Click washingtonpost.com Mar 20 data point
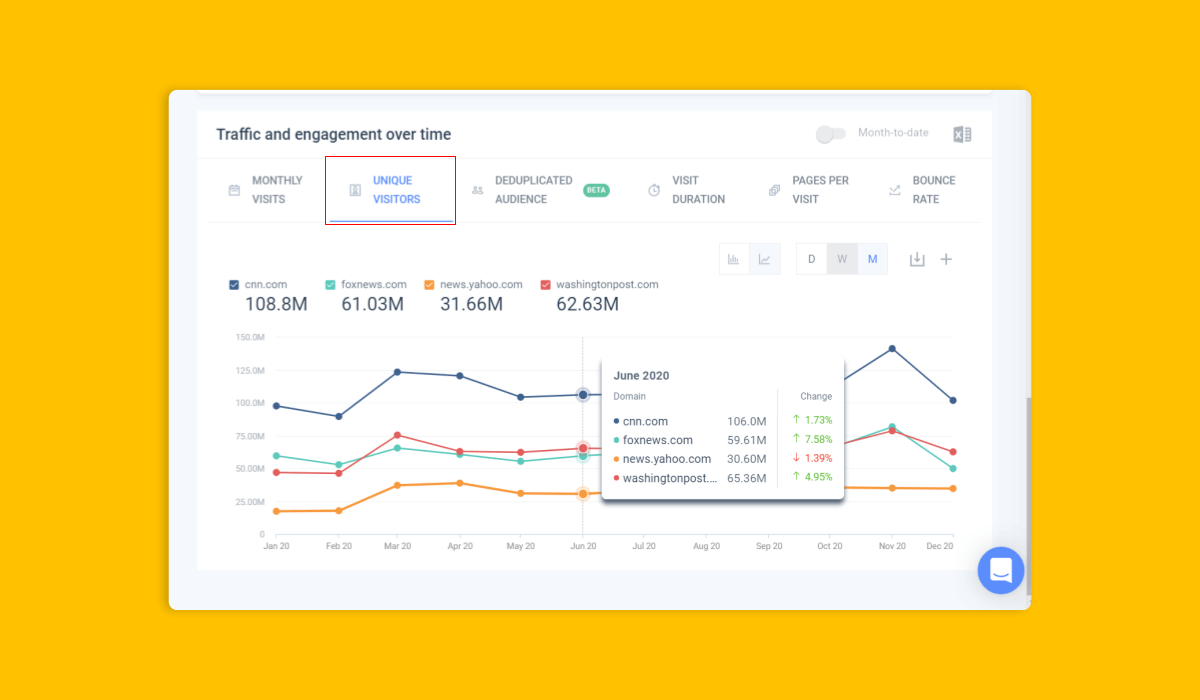 pos(397,435)
